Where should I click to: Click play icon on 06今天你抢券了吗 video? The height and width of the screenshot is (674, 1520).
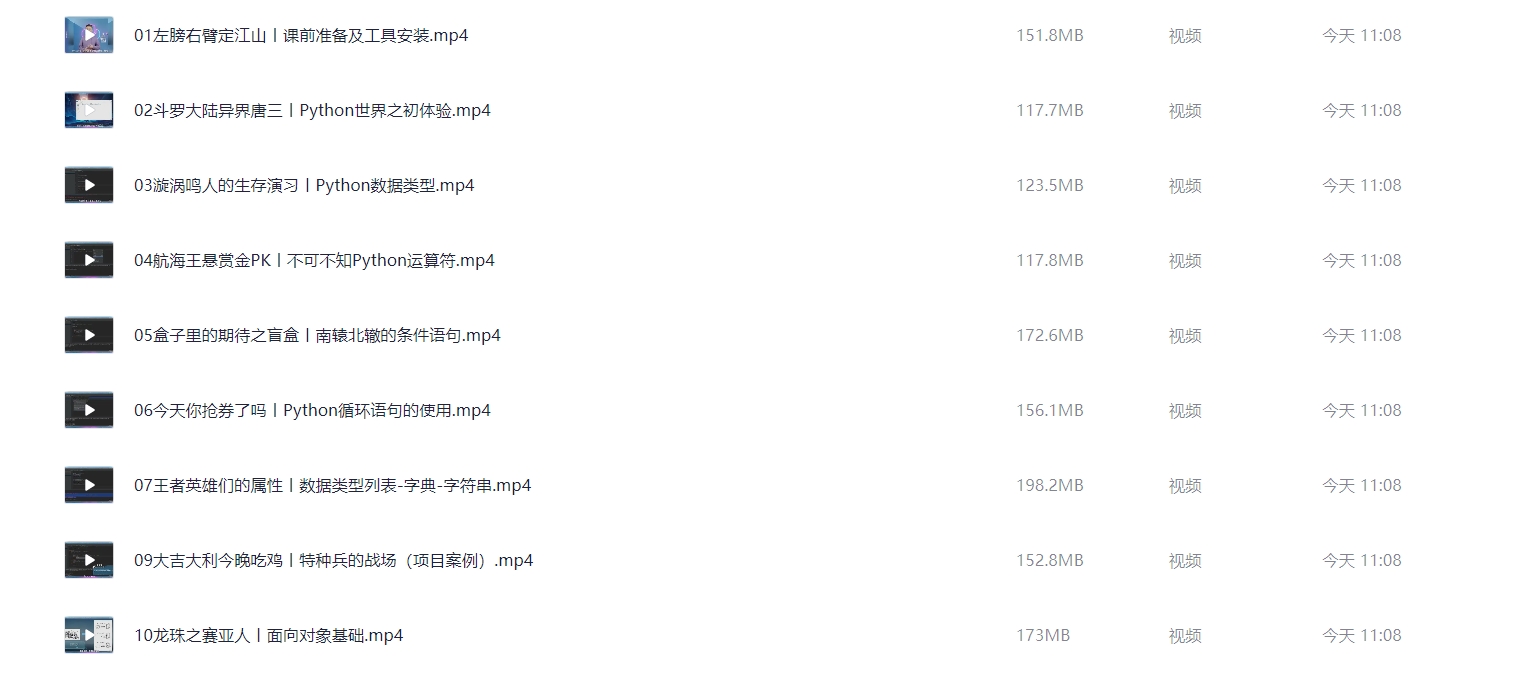pyautogui.click(x=89, y=410)
